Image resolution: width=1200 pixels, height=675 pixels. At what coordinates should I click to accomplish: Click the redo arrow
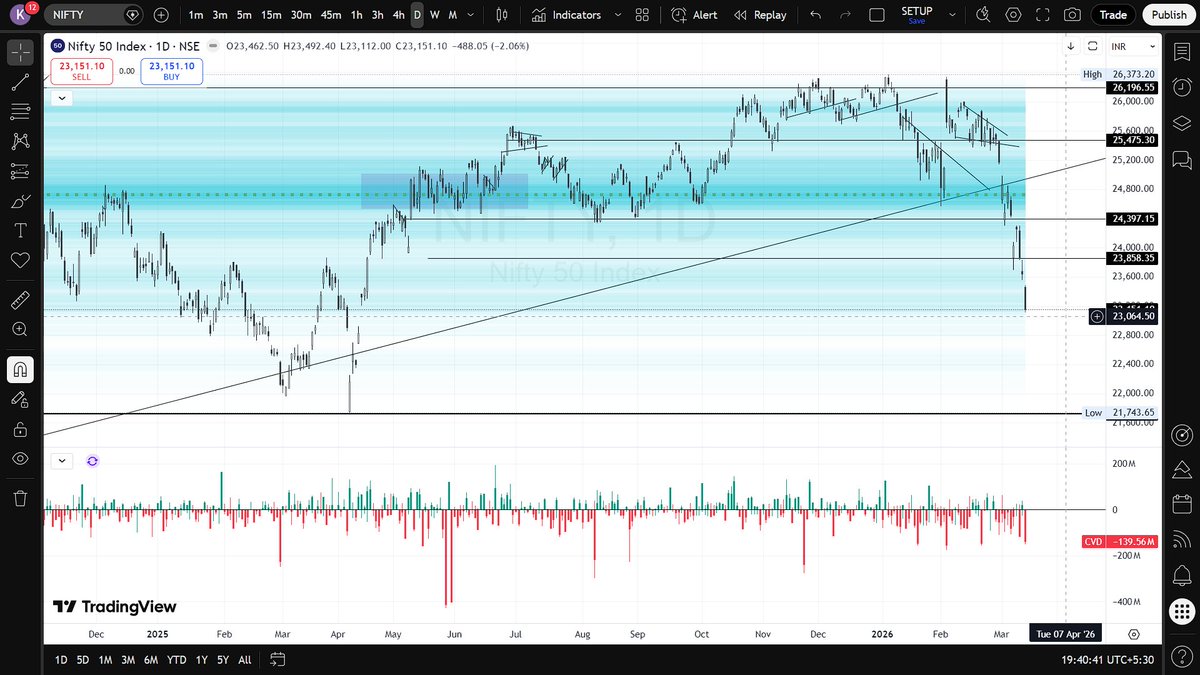point(845,15)
